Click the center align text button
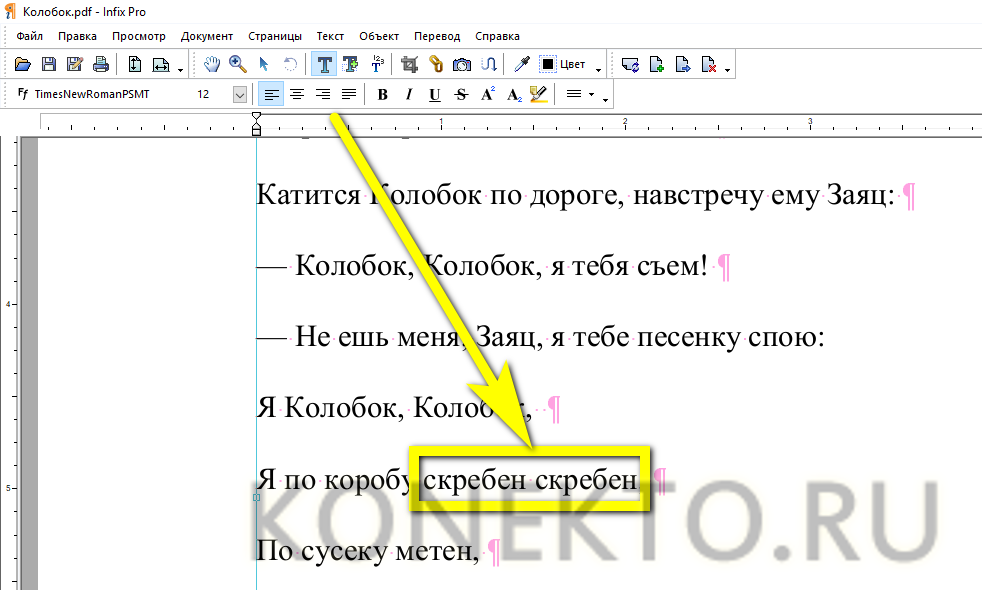This screenshot has width=982, height=590. pyautogui.click(x=297, y=95)
